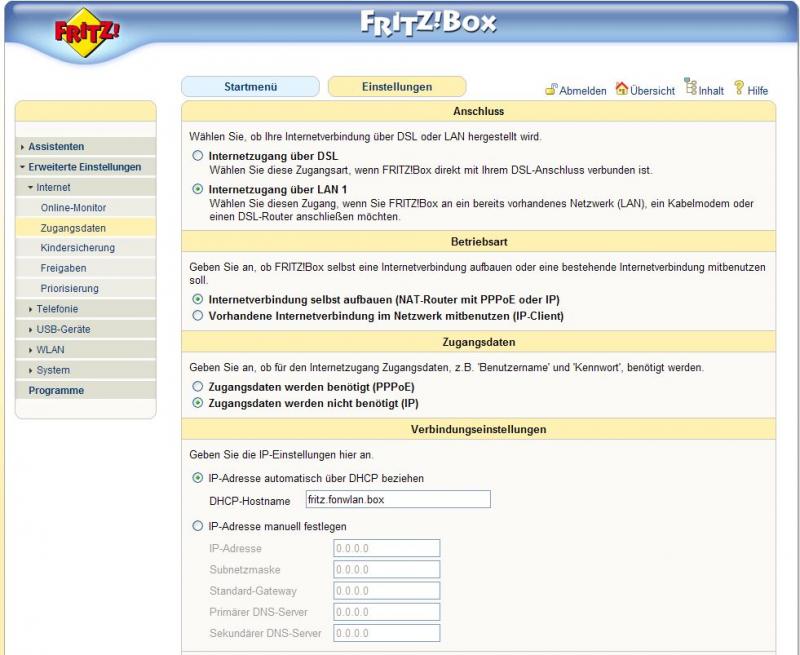Viewport: 800px width, 655px height.
Task: Enable IP-Adresse automatisch über DHCP beziehen
Action: [197, 478]
